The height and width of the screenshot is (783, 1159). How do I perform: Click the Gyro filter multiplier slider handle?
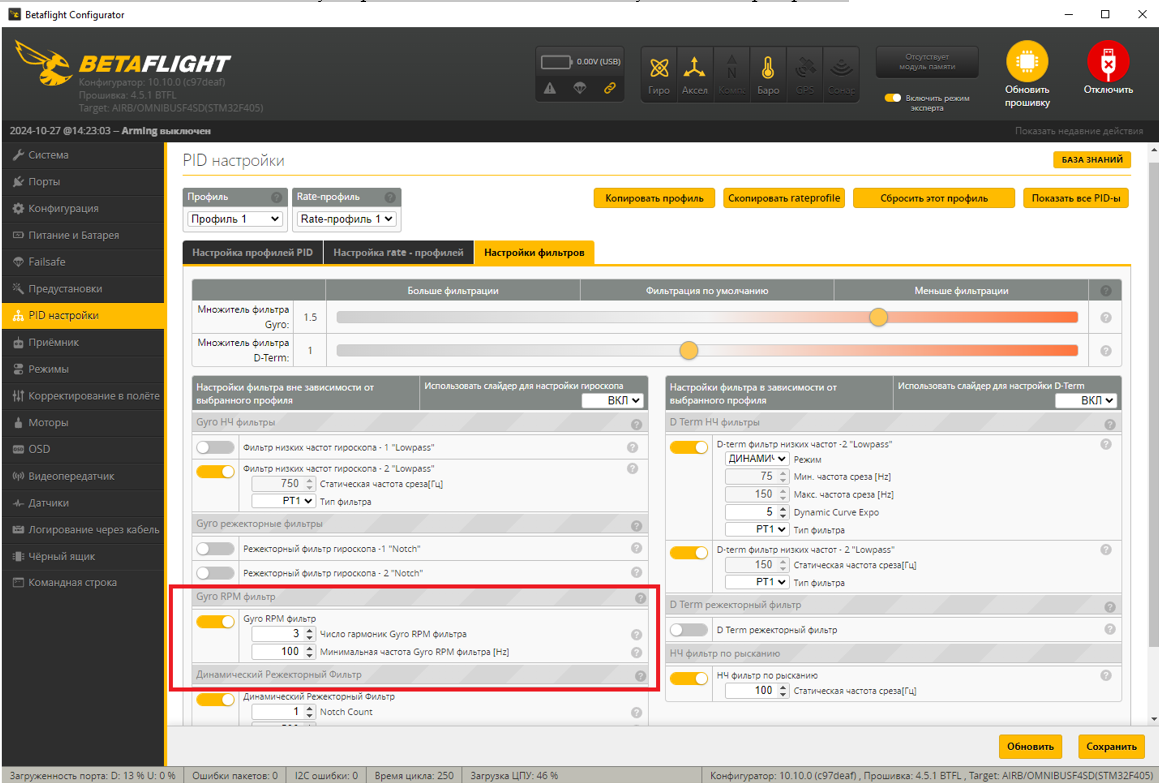[x=878, y=317]
